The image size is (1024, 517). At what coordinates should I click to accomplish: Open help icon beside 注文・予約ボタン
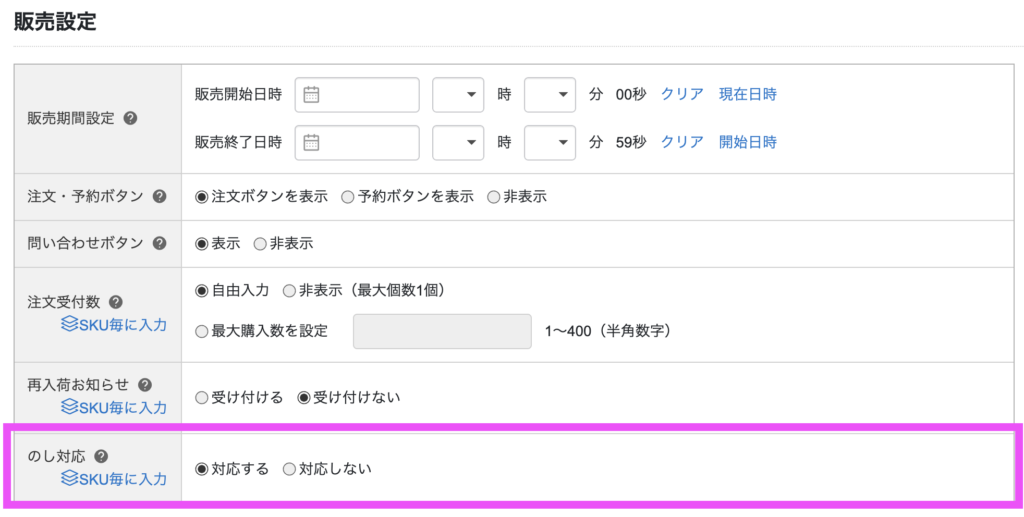click(x=159, y=196)
